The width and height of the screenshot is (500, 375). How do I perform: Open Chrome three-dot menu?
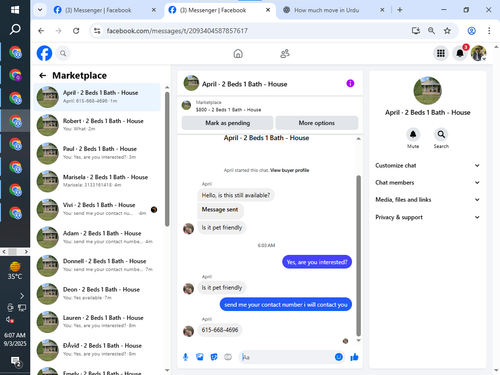(x=489, y=31)
